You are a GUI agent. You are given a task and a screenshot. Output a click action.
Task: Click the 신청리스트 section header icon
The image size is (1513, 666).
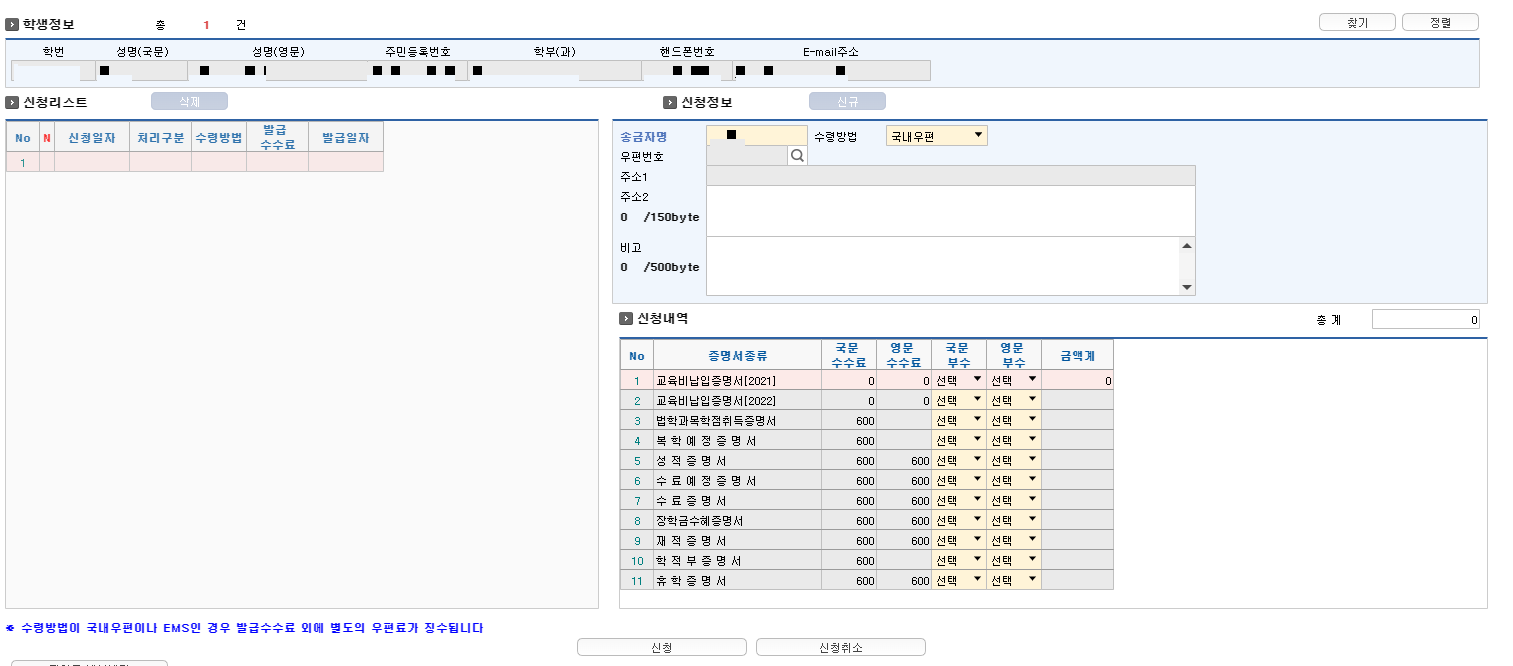pos(11,100)
